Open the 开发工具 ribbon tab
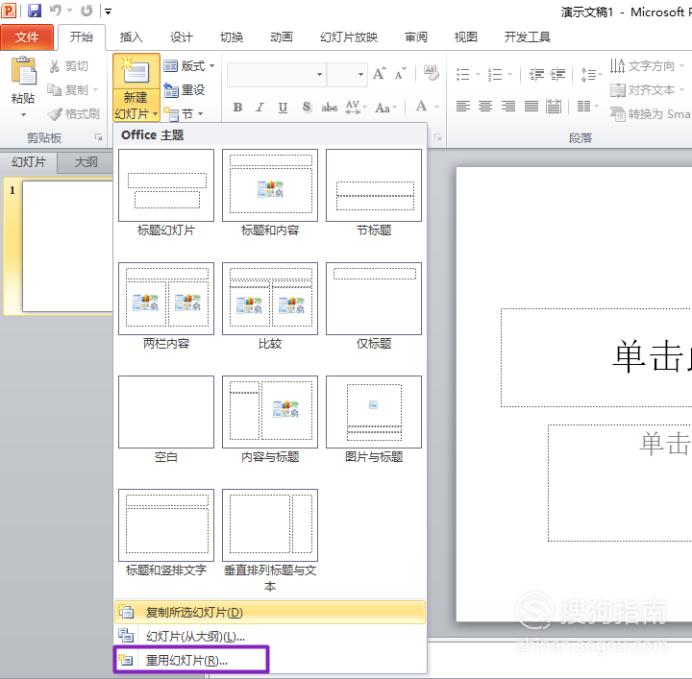 pos(527,37)
